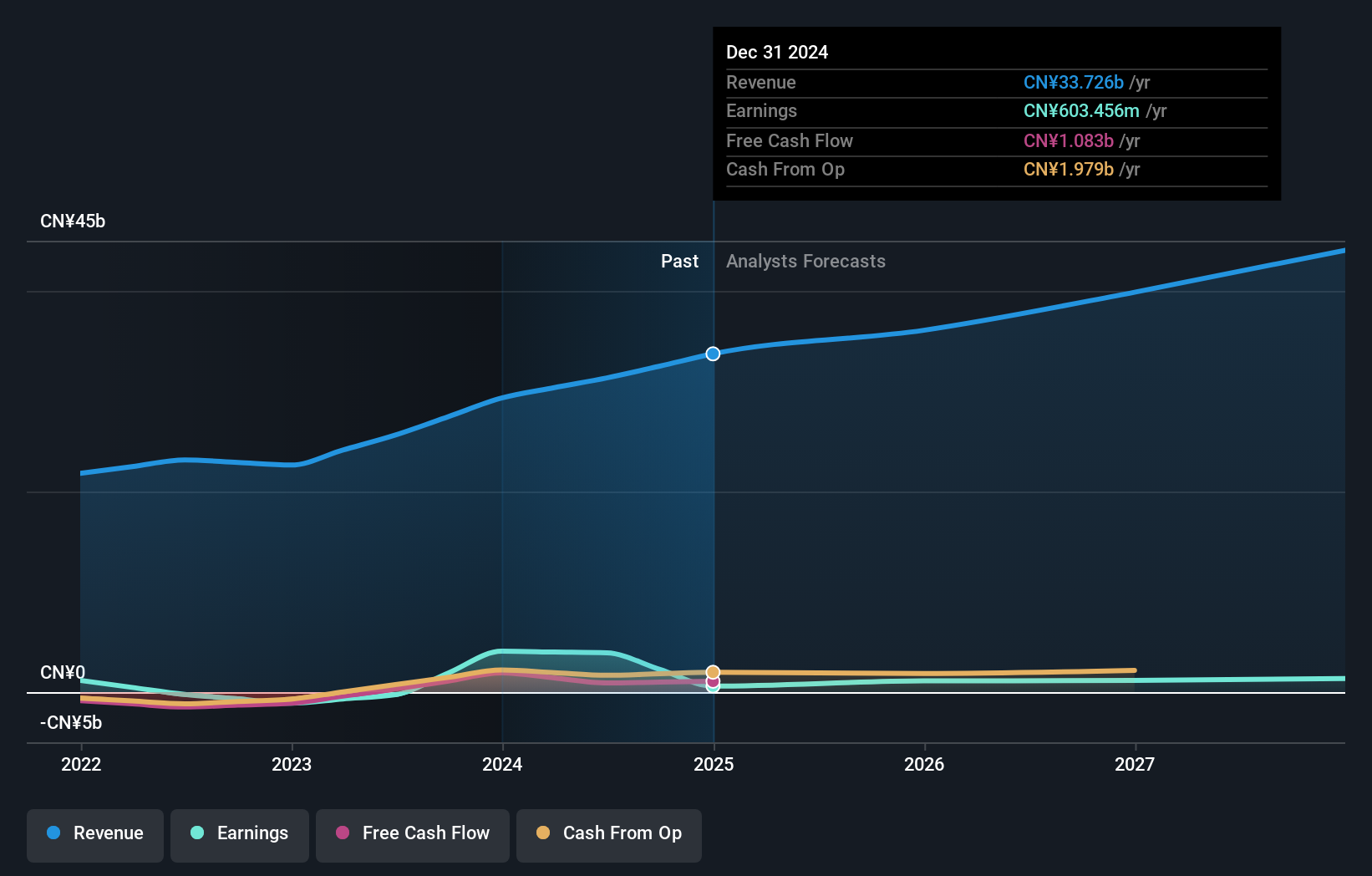This screenshot has width=1372, height=876.
Task: Select the teal Earnings legend dot icon
Action: [x=198, y=834]
